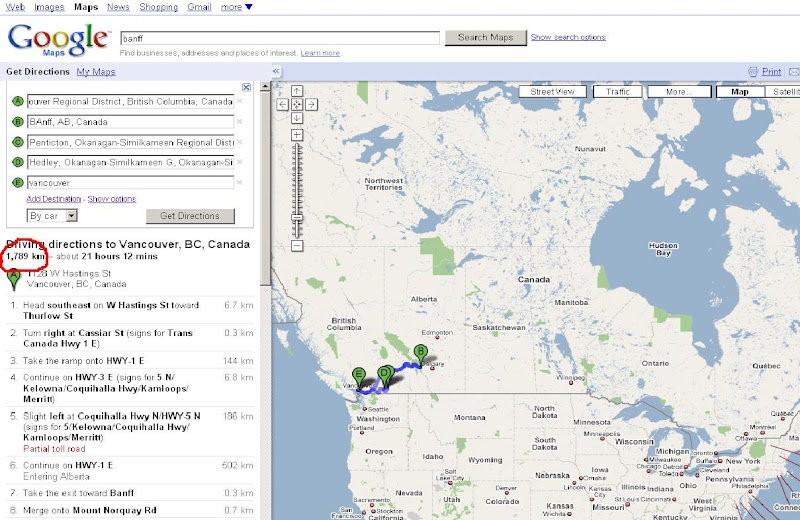This screenshot has height=520, width=800.
Task: Click the 'vancouver' destination field
Action: pyautogui.click(x=130, y=183)
